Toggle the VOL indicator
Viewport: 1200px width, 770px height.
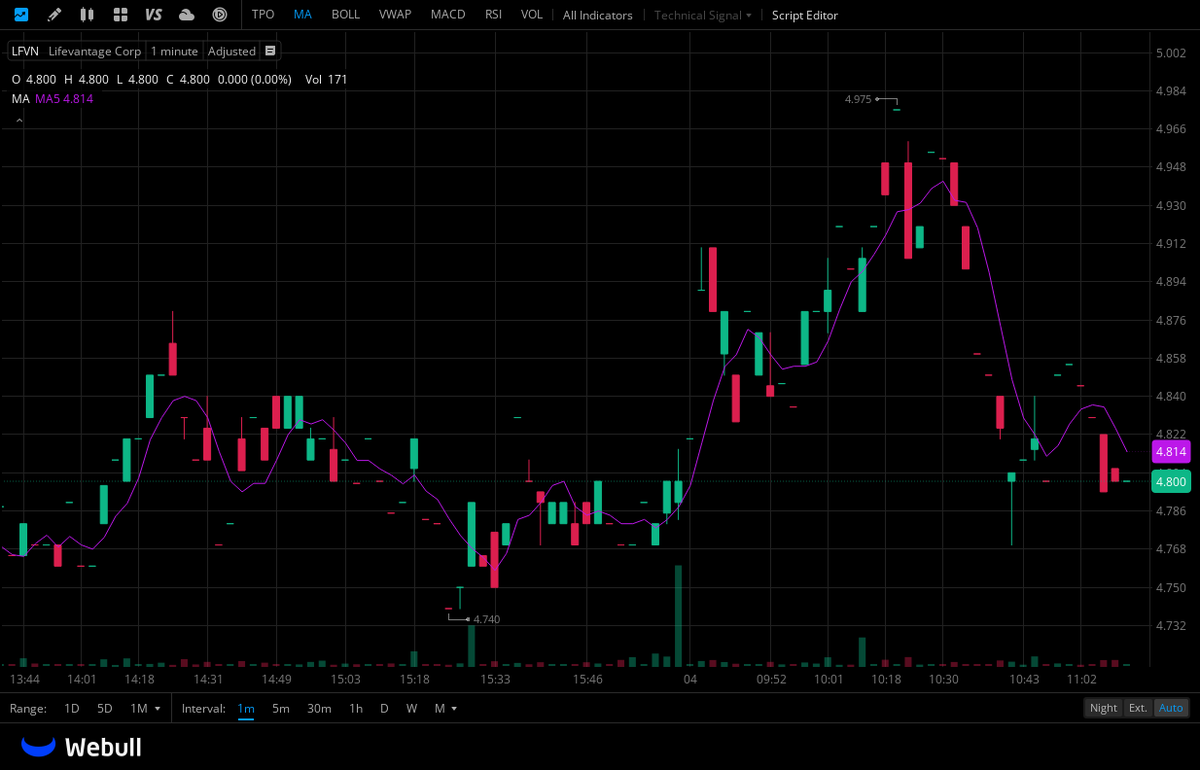pos(532,15)
